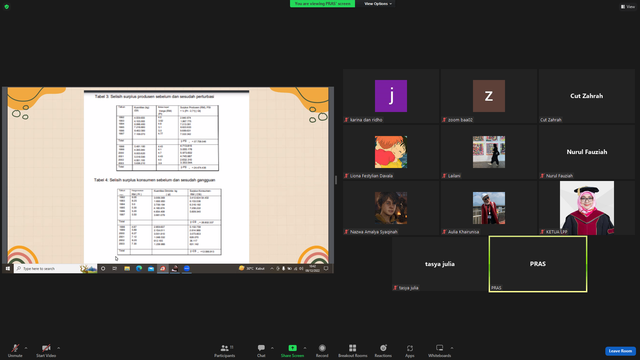Select zoom baa02 participant tile

tap(489, 96)
